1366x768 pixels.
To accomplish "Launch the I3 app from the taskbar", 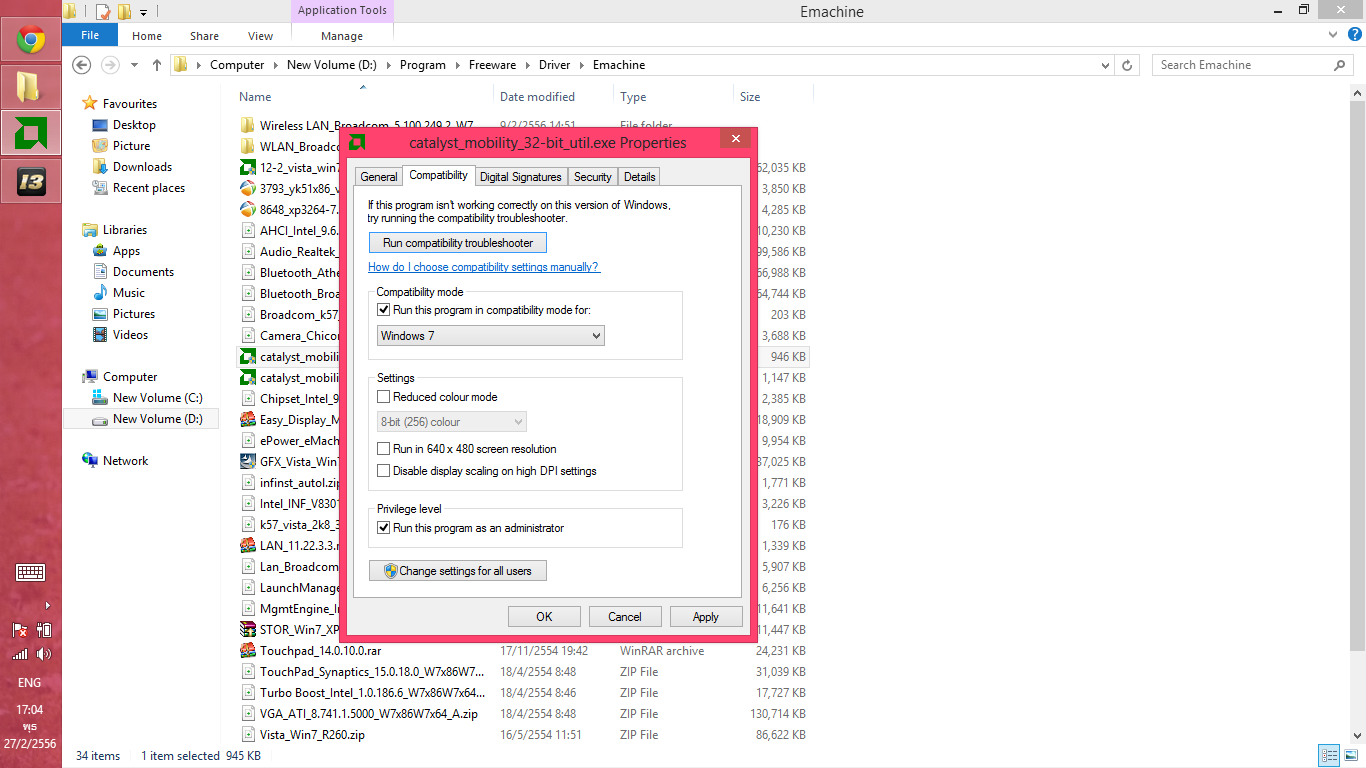I will (31, 180).
